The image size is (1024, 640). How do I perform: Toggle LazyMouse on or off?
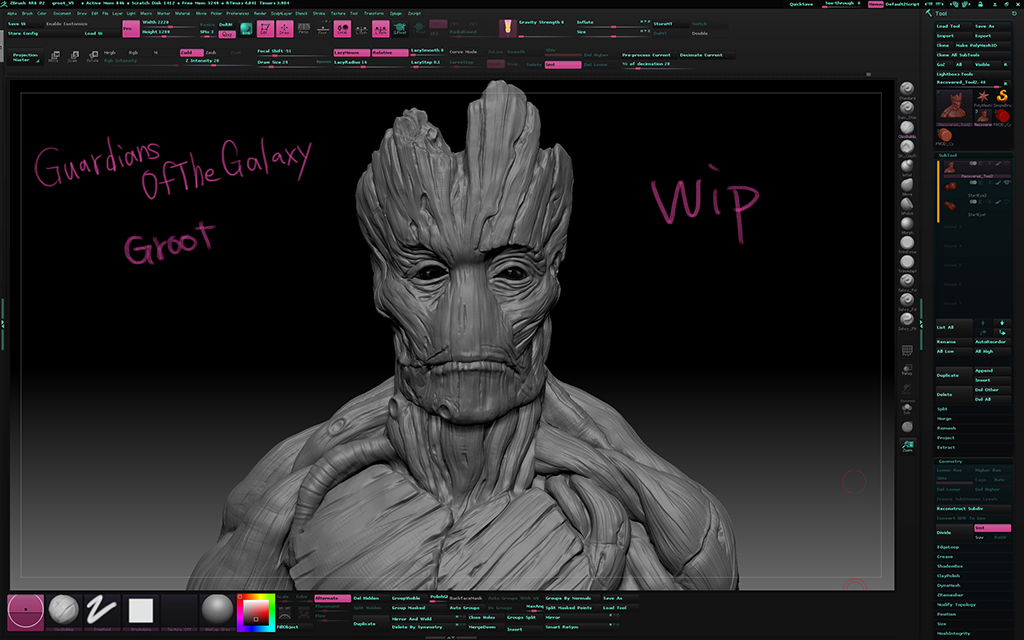tap(351, 52)
